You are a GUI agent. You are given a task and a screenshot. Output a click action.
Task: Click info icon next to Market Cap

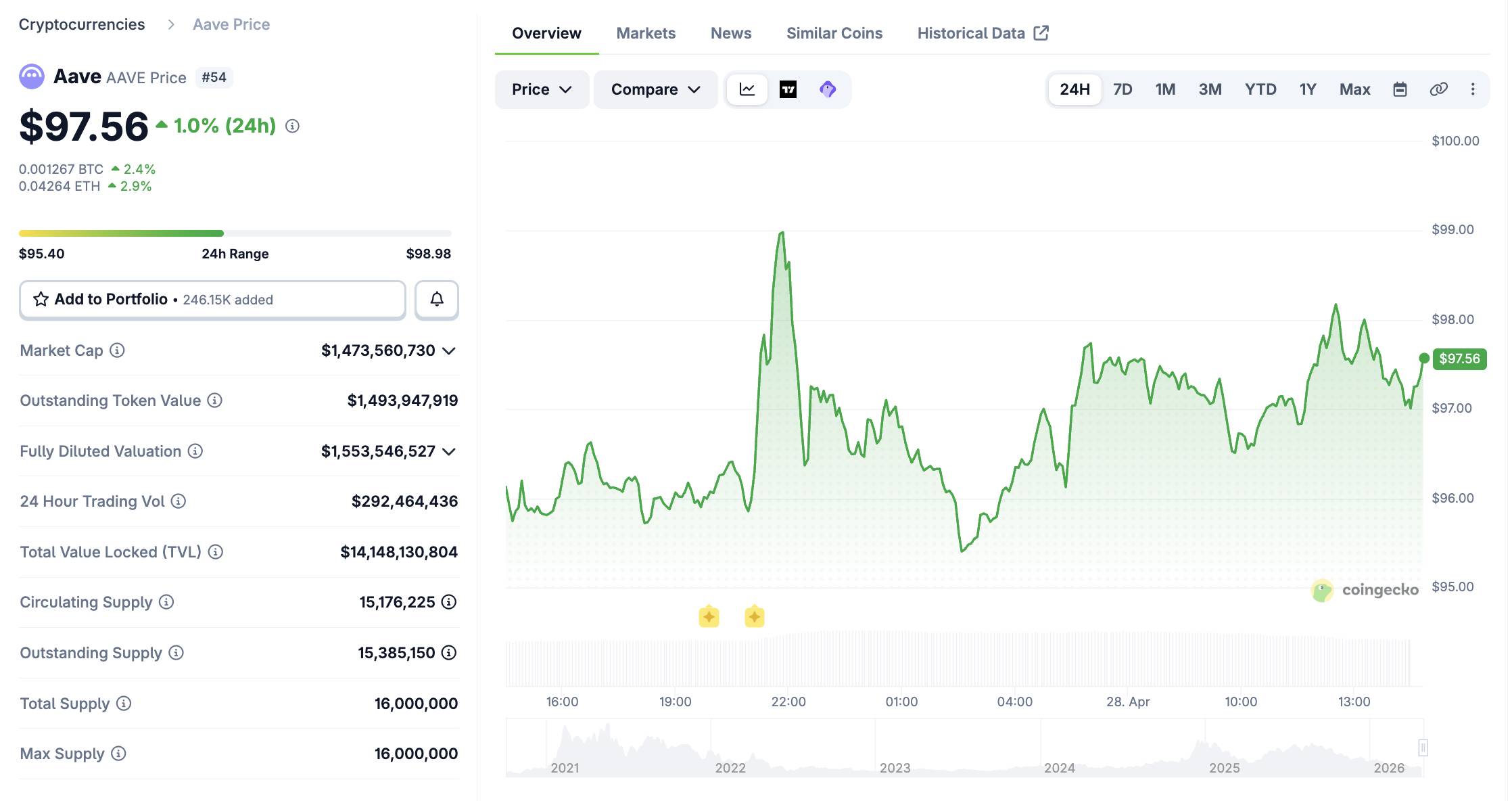tap(117, 350)
